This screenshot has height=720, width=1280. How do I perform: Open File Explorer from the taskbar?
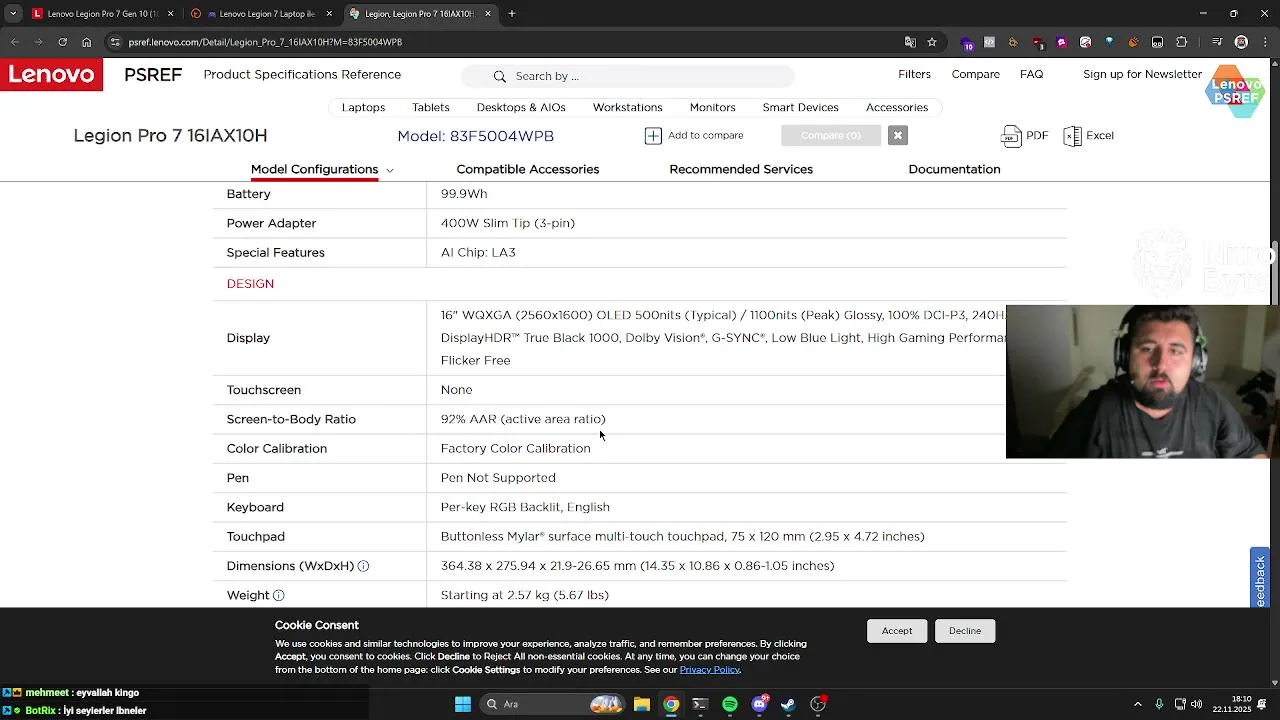click(x=642, y=704)
